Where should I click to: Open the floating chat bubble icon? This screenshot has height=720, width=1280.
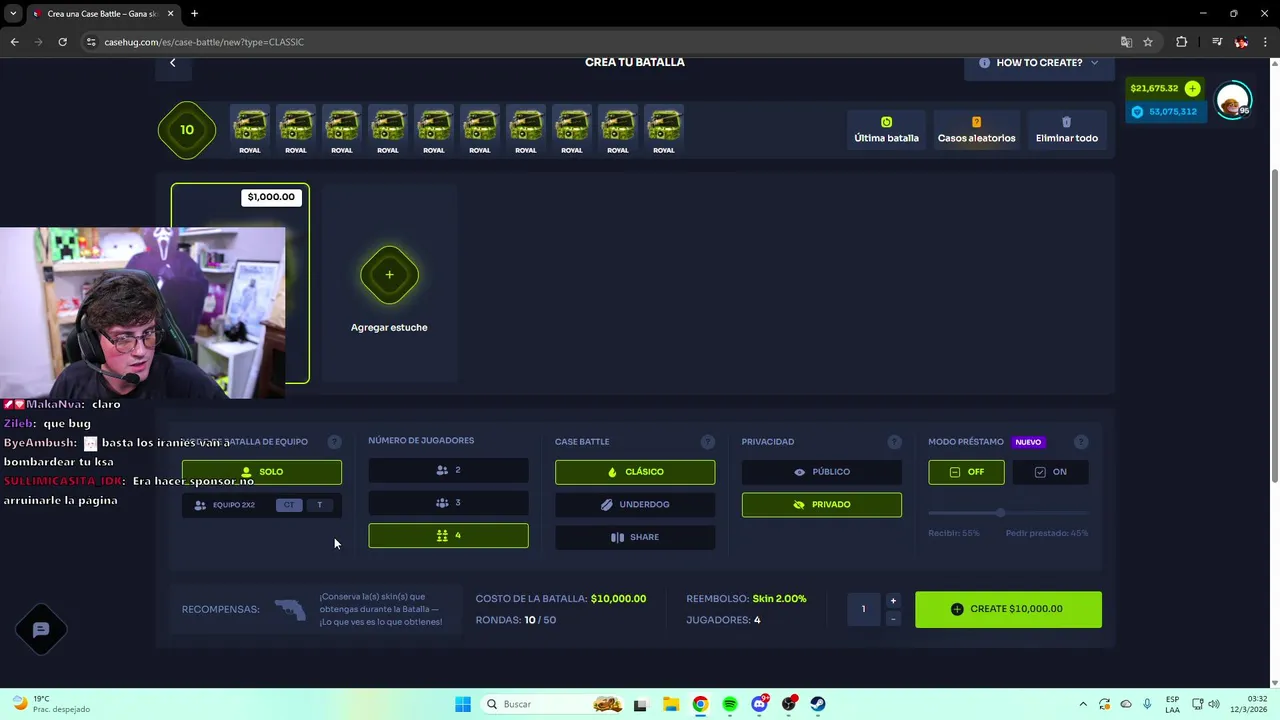(x=41, y=630)
